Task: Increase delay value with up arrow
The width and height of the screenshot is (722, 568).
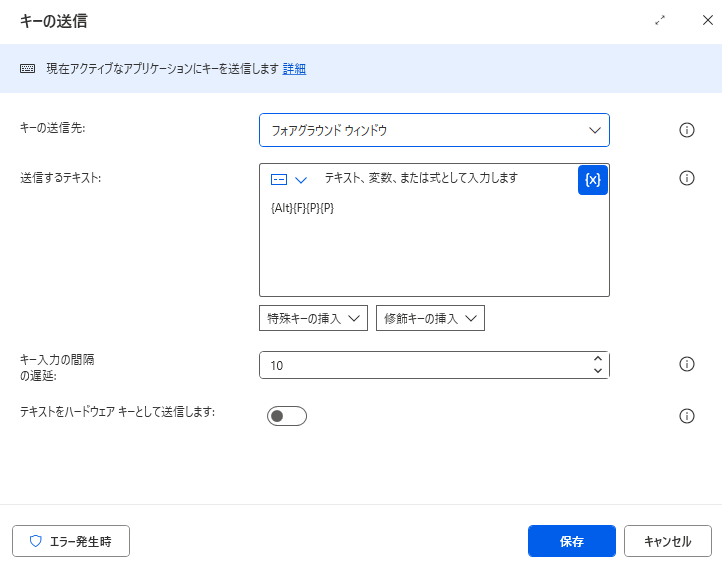Action: coord(598,359)
